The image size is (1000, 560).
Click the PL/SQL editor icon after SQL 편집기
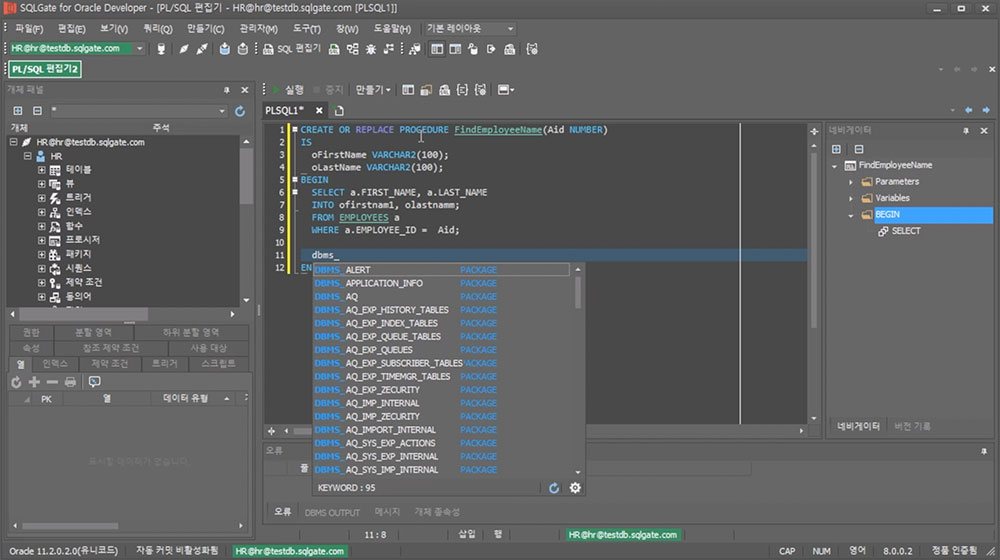(x=334, y=48)
